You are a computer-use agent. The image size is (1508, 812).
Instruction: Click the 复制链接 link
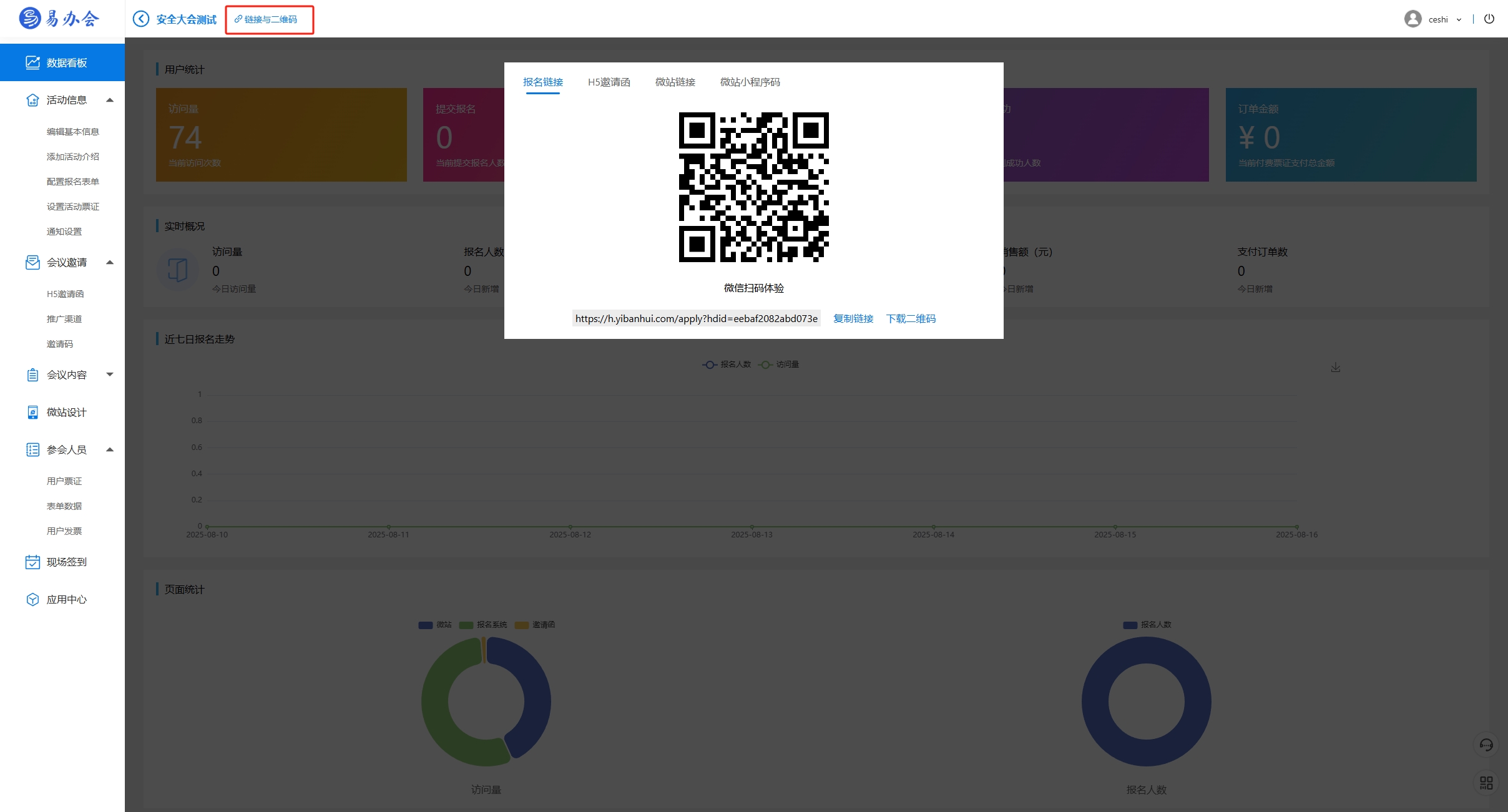853,318
